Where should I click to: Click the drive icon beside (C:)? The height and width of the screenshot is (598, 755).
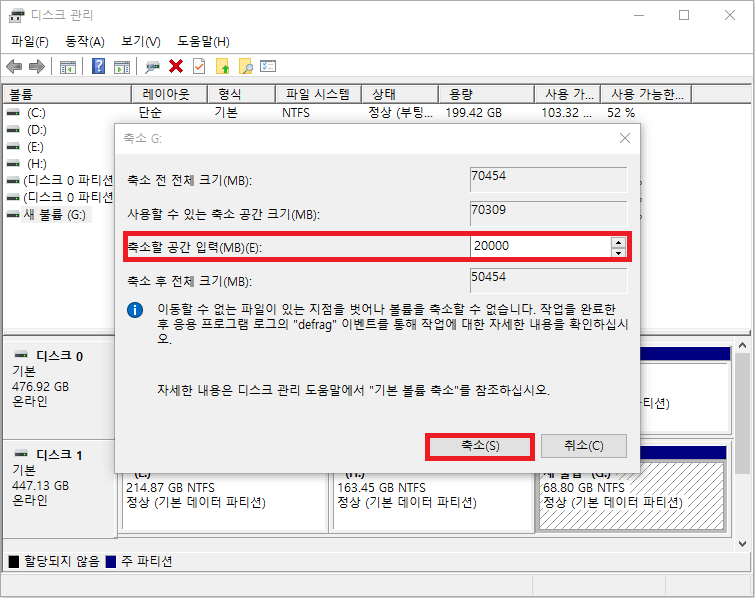click(x=13, y=113)
